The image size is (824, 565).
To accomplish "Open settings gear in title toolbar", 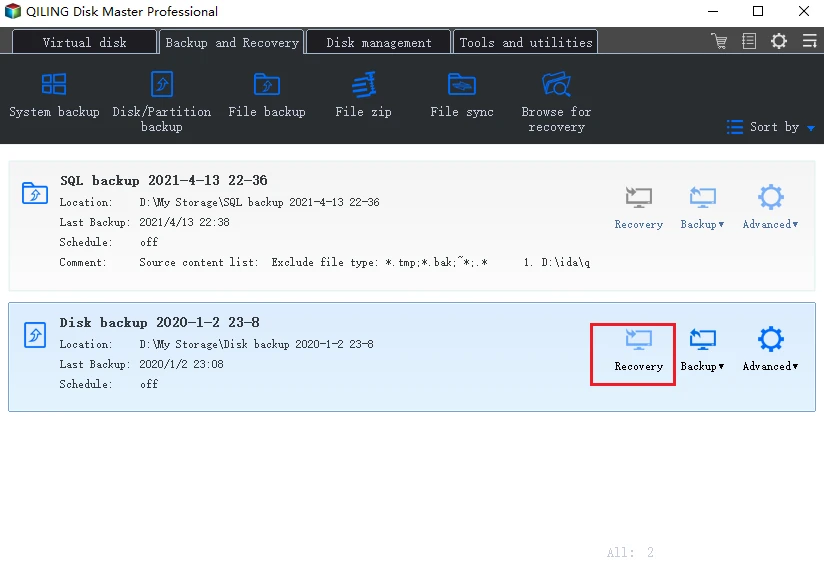I will click(x=779, y=41).
